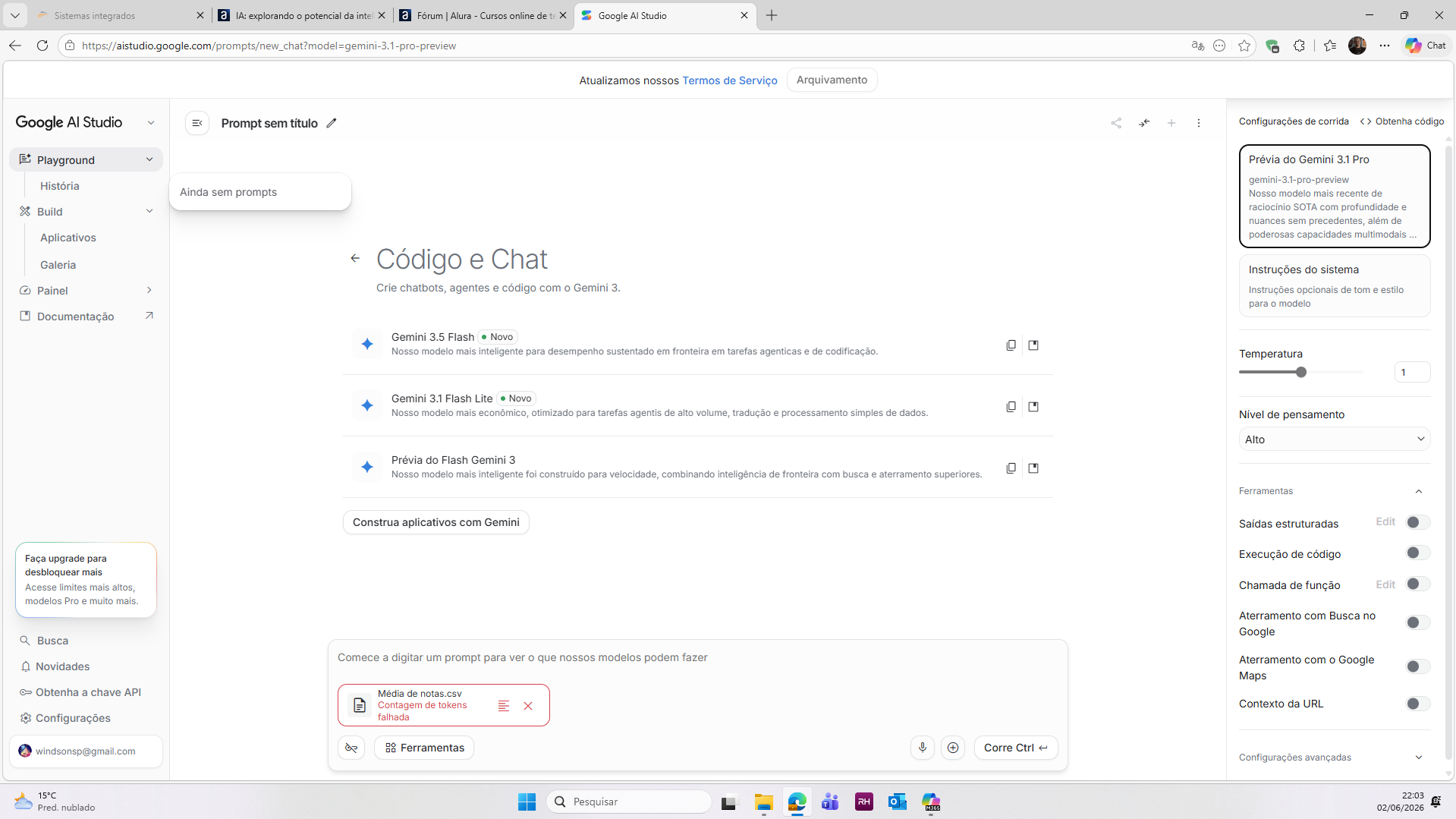Open File Explorer from taskbar

pos(763,802)
